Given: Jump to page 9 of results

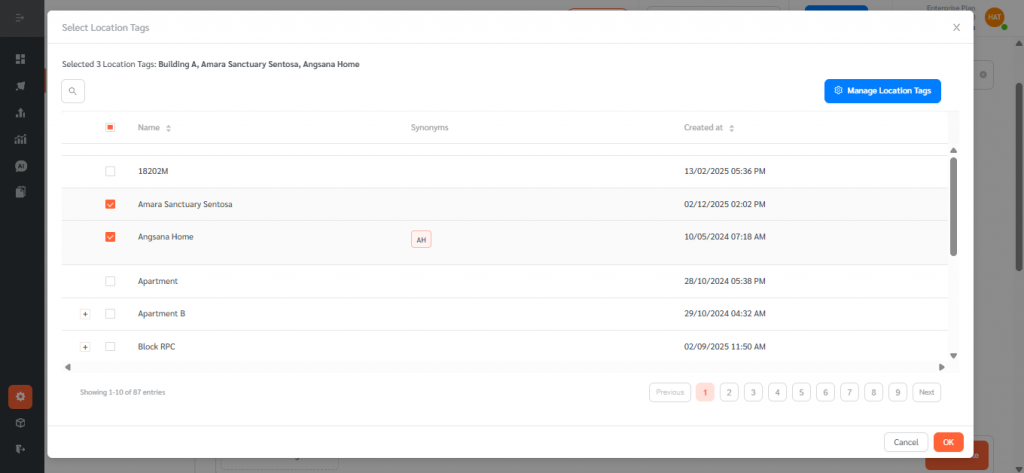Looking at the screenshot, I should [897, 392].
